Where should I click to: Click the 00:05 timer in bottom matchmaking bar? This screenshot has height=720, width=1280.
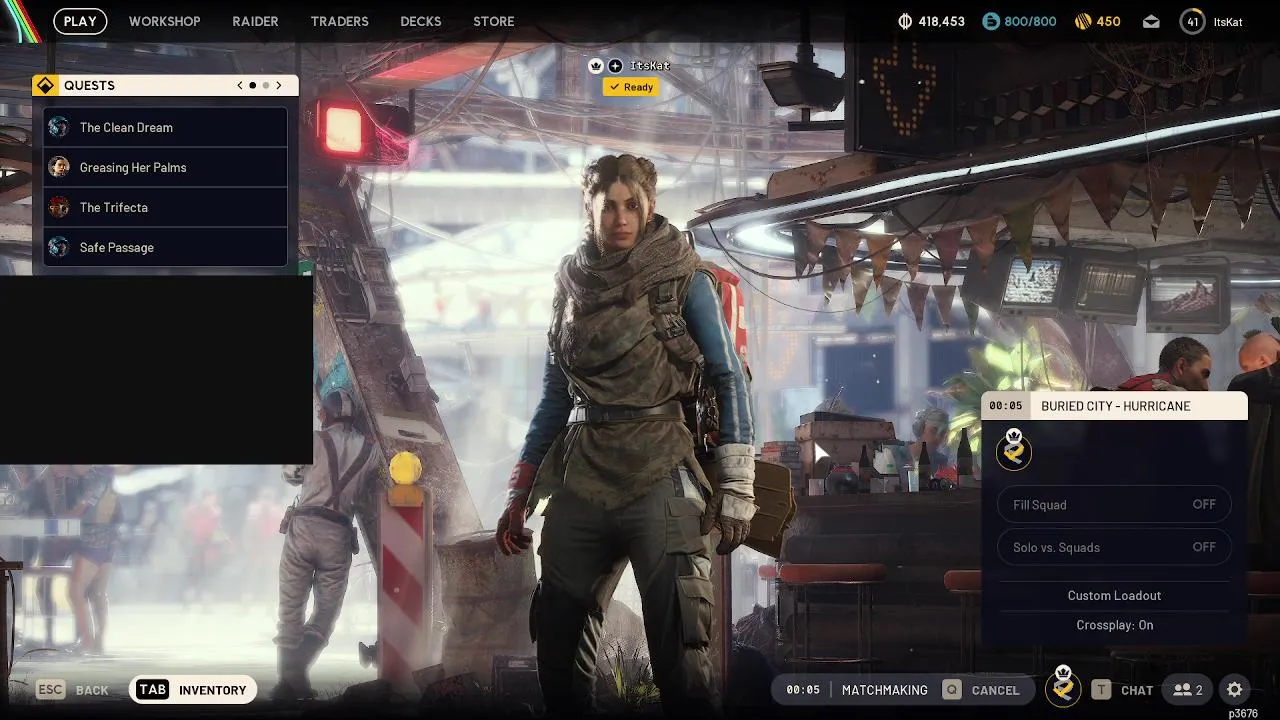coord(803,690)
